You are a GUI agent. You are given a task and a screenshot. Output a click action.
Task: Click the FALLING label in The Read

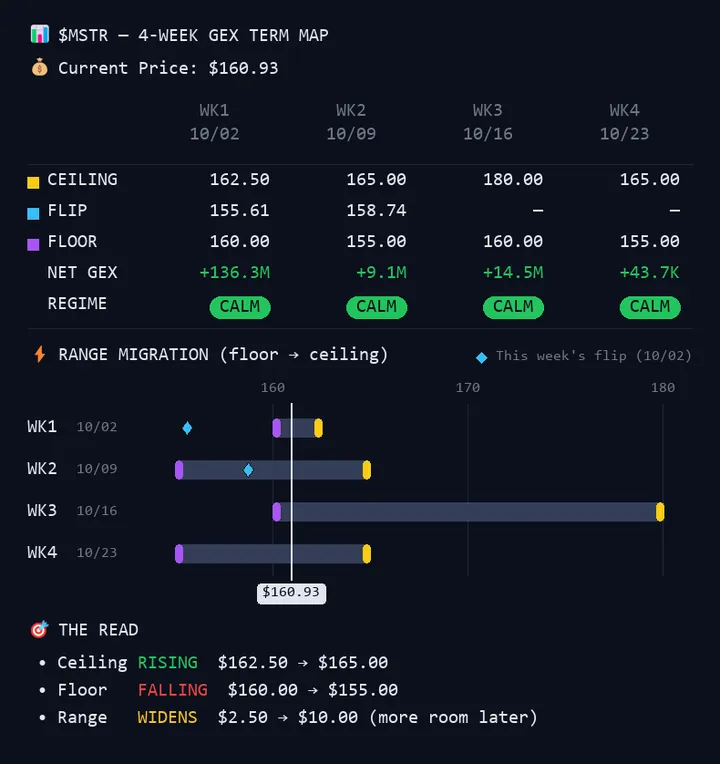click(x=172, y=690)
